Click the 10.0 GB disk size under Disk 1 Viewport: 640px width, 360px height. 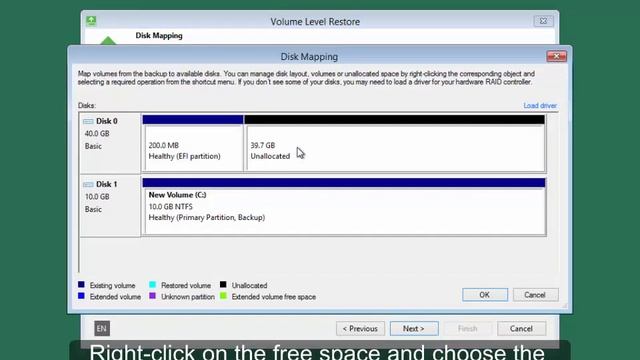[x=97, y=197]
